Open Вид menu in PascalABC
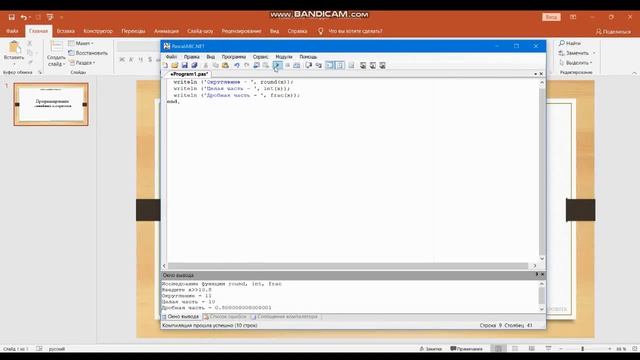 211,57
